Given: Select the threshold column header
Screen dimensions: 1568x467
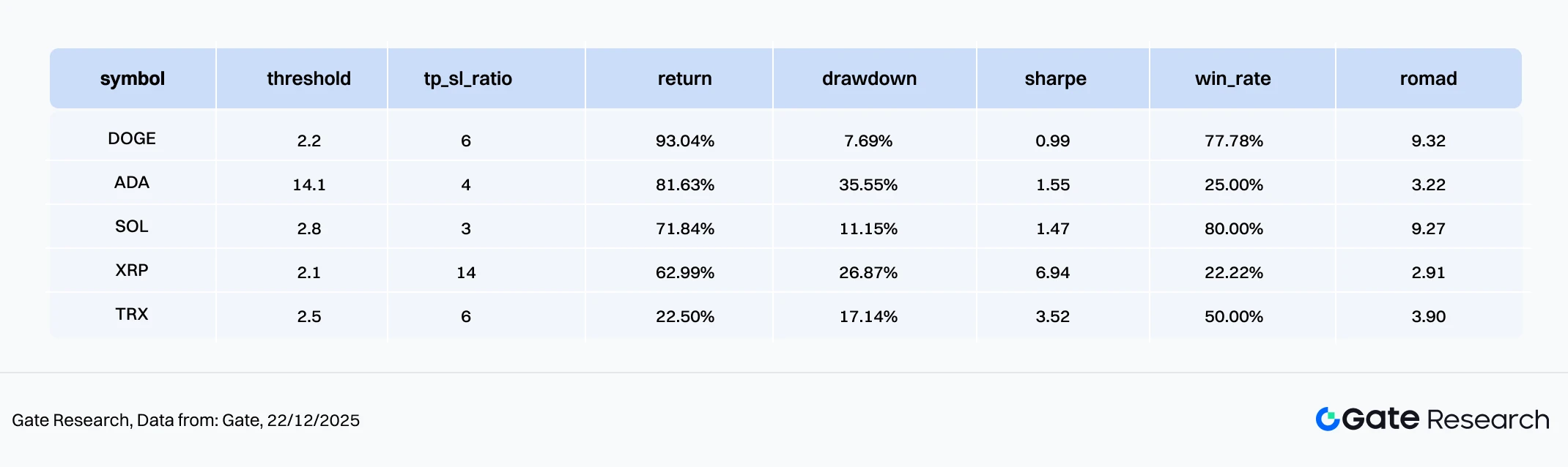Looking at the screenshot, I should pos(308,79).
